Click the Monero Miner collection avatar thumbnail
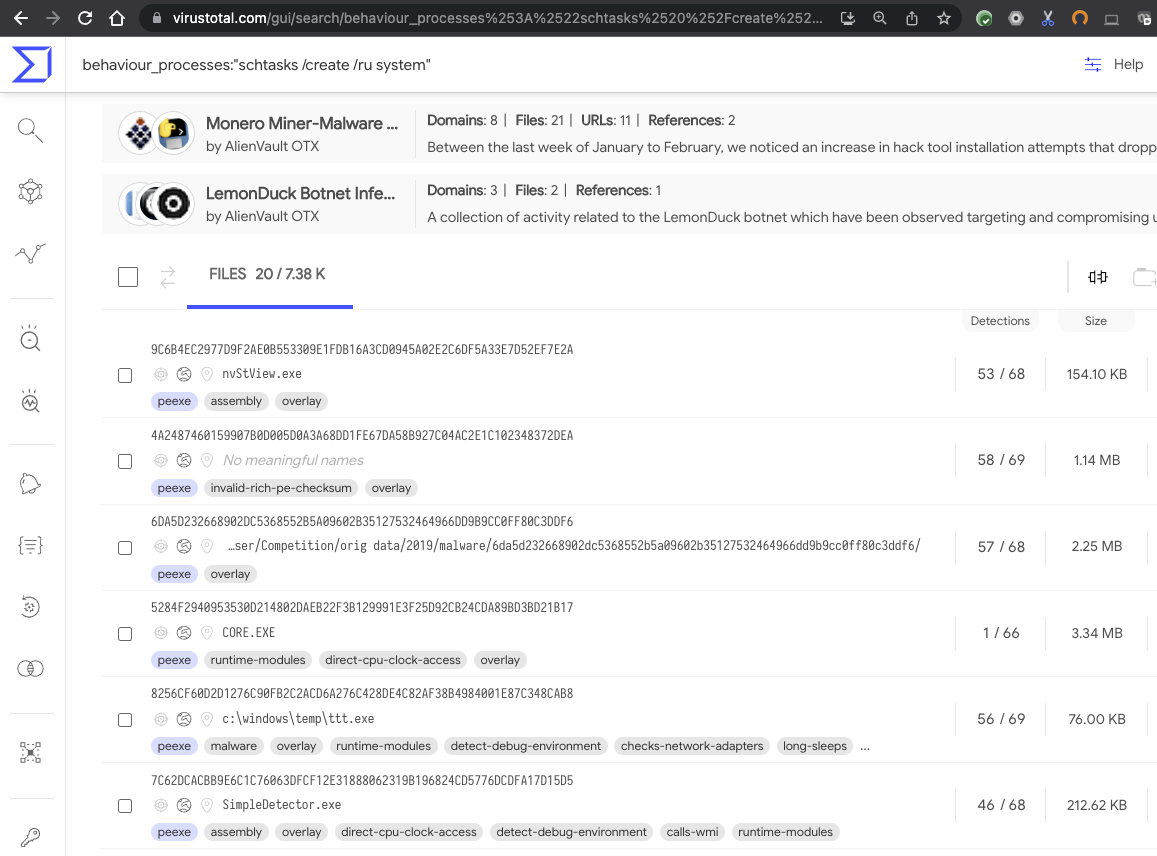Screen dimensions: 1157x856 (x=156, y=133)
